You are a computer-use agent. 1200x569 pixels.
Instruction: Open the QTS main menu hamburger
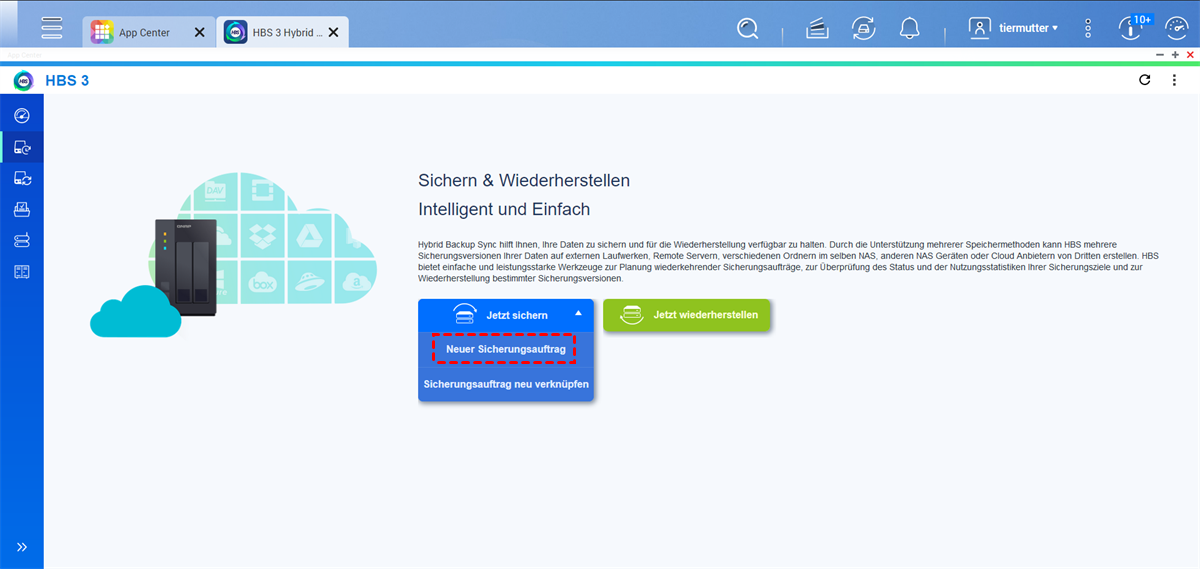(51, 27)
